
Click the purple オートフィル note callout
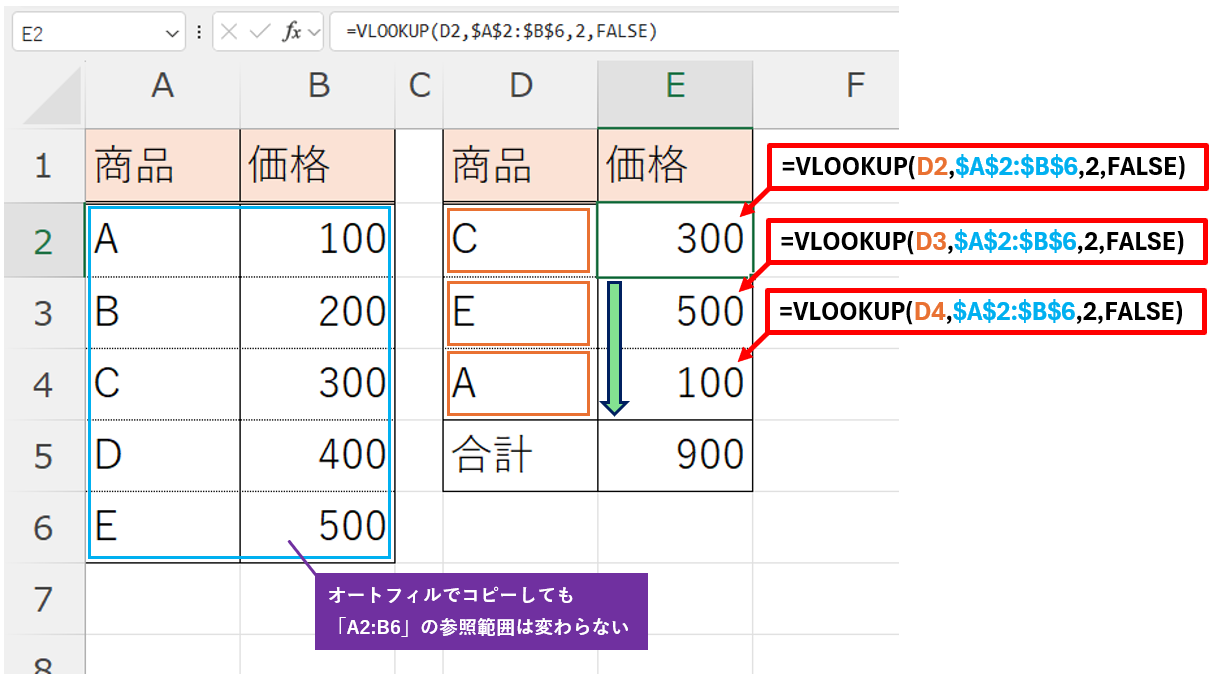[481, 611]
